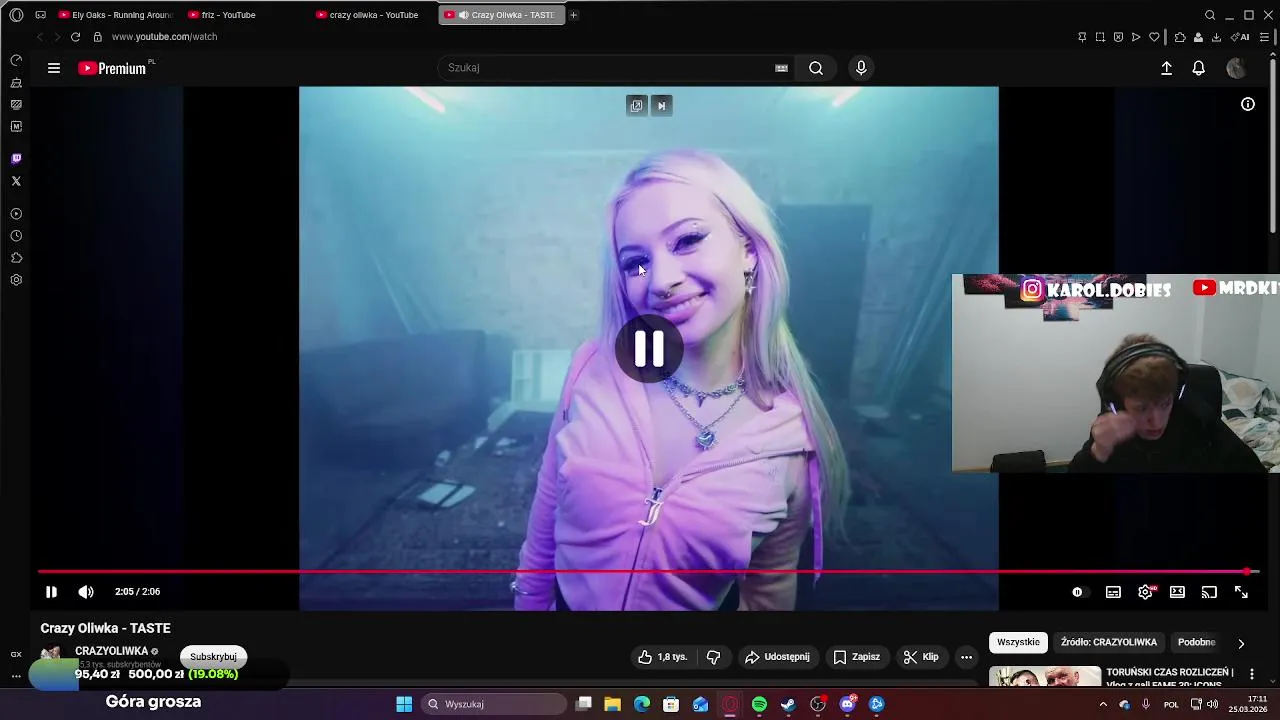Open a new browser tab
The image size is (1280, 720).
573,15
